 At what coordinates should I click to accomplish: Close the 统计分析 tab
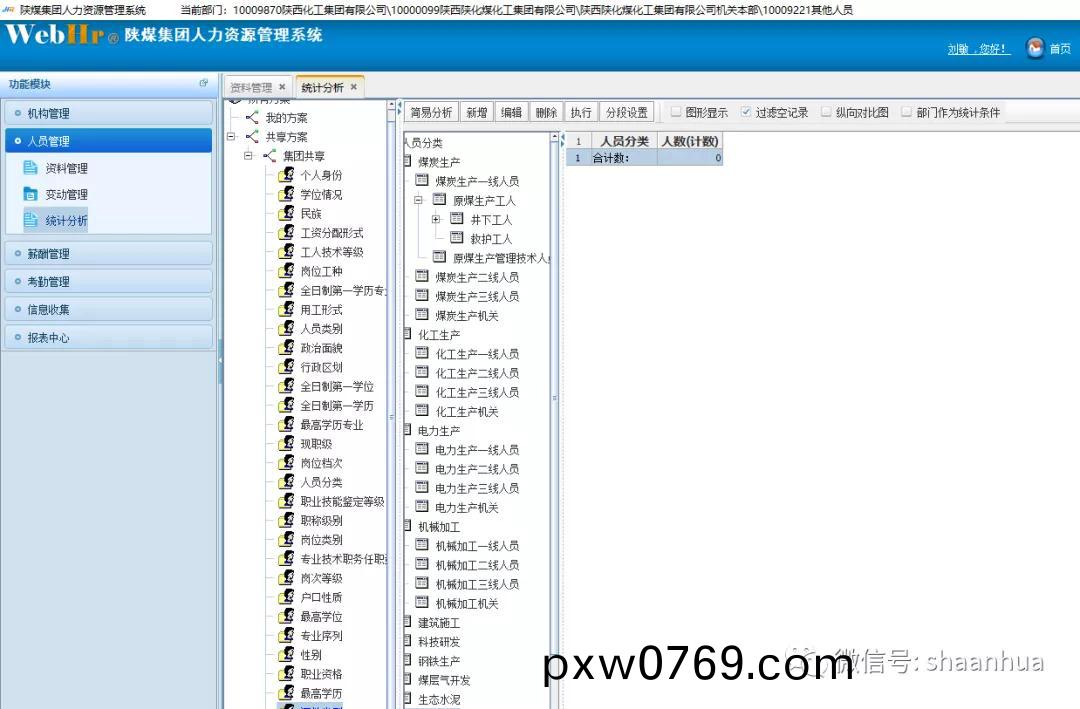(354, 88)
